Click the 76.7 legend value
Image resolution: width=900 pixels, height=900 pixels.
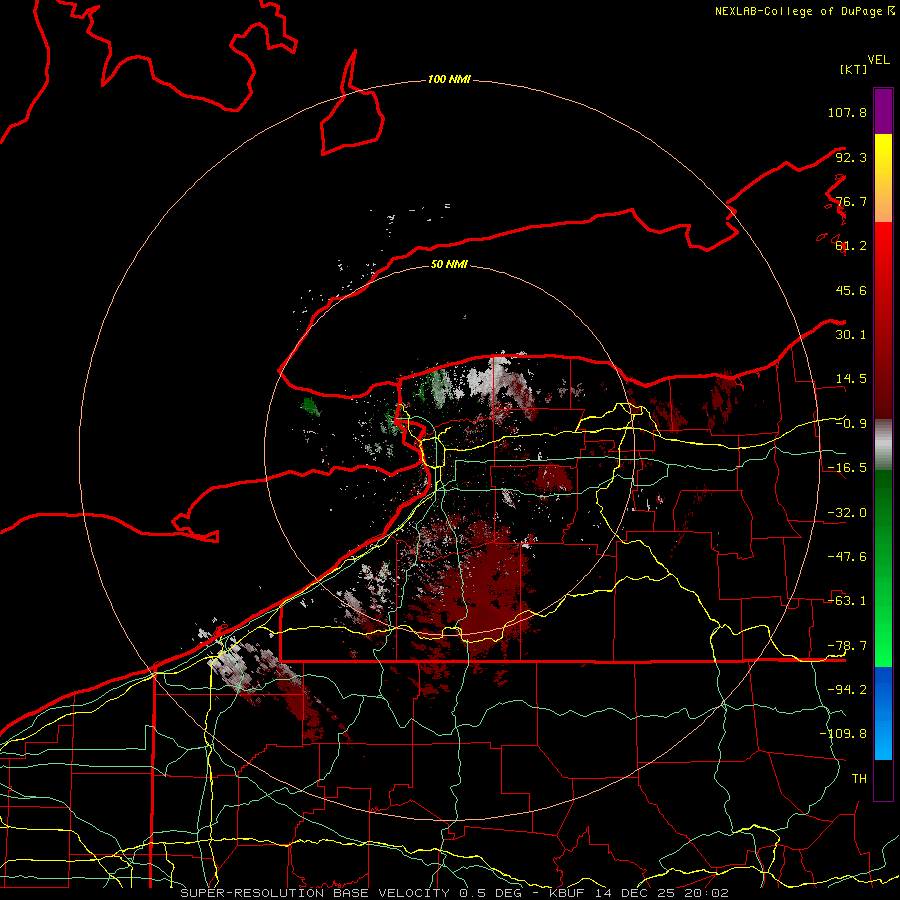tap(851, 201)
